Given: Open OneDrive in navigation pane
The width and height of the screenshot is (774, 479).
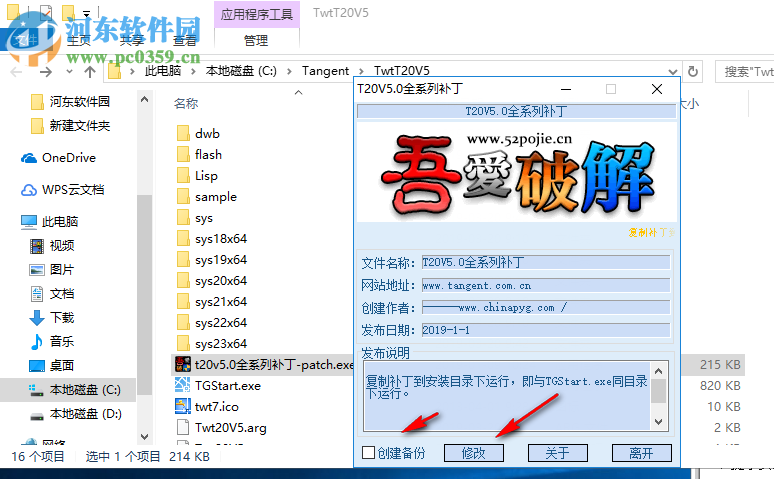Looking at the screenshot, I should coord(58,158).
